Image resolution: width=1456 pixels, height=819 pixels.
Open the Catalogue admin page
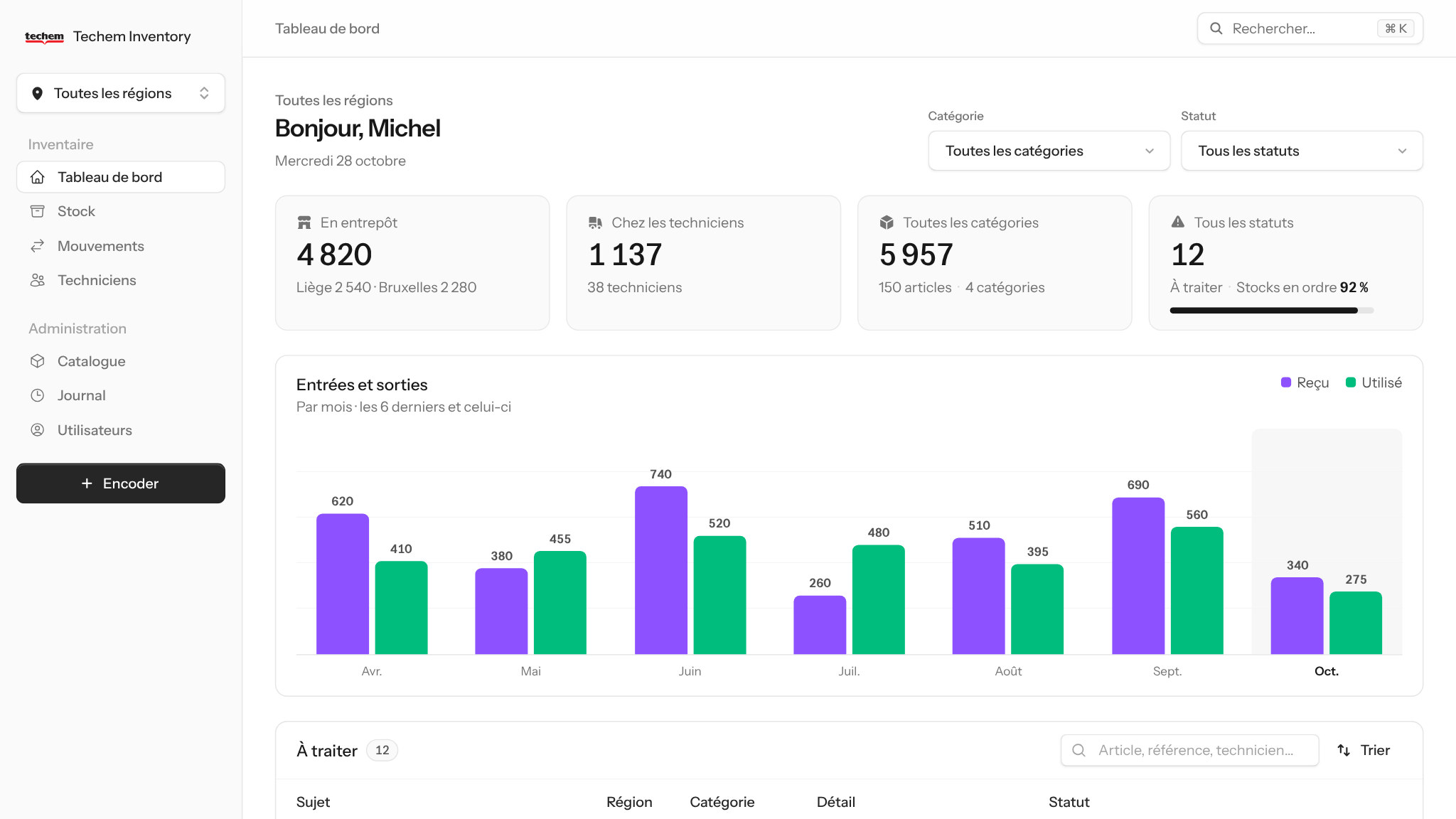(x=121, y=361)
